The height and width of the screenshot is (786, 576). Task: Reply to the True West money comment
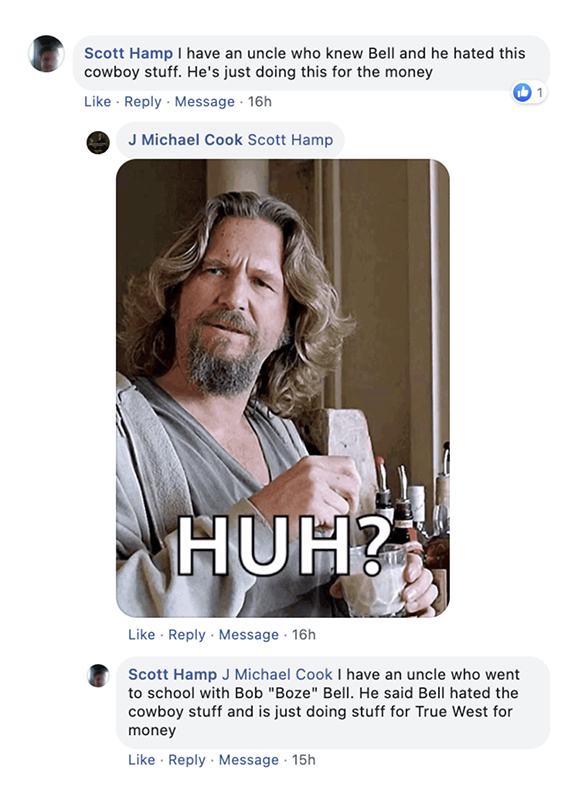(x=187, y=760)
